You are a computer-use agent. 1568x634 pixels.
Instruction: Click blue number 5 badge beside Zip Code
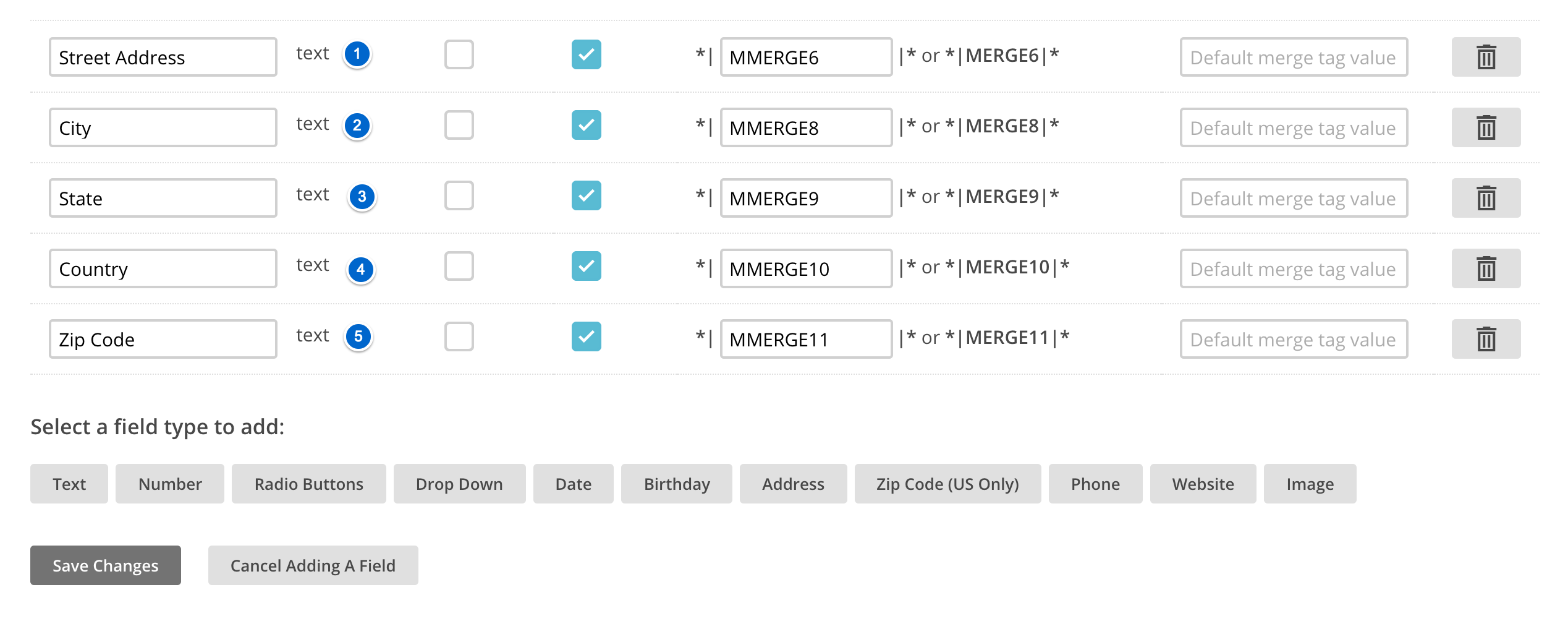358,337
